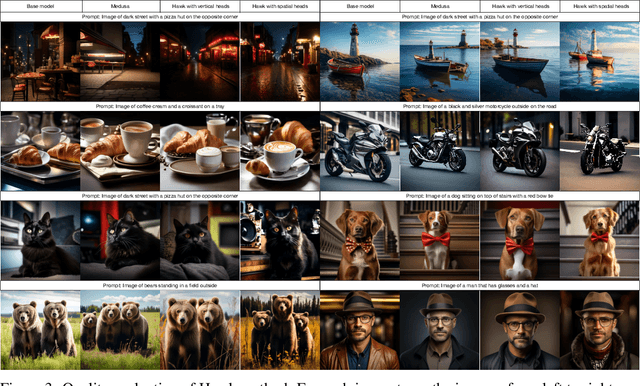Select the Medusa black cat image

point(120,240)
